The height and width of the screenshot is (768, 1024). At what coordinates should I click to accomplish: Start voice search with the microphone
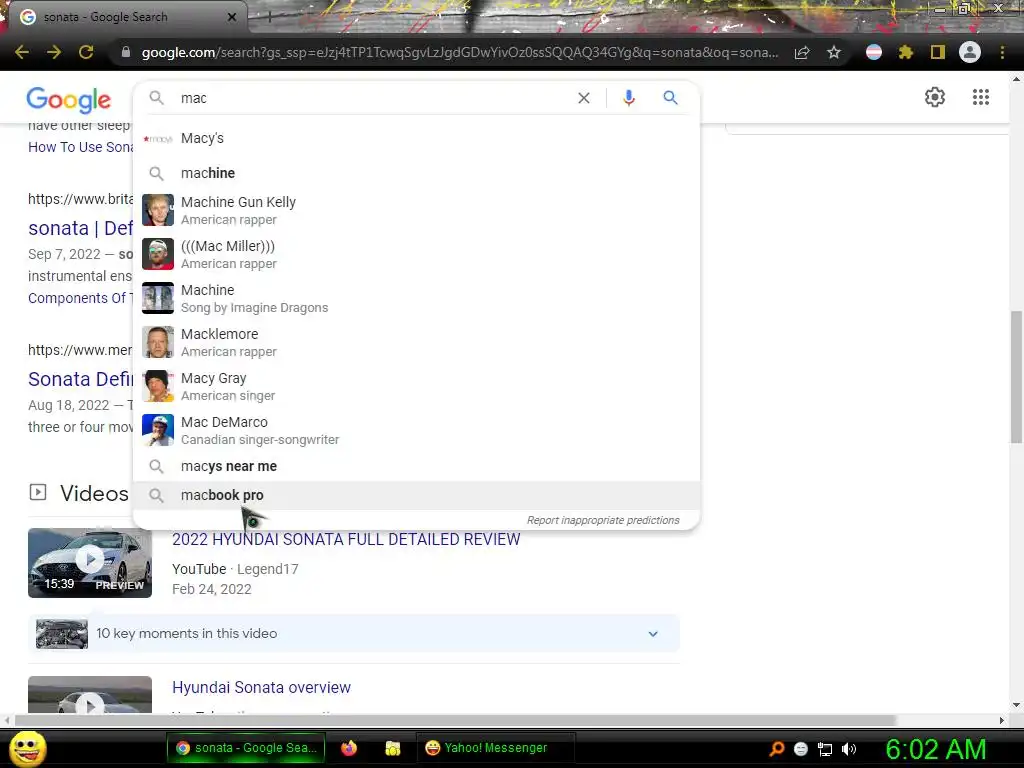pyautogui.click(x=629, y=98)
